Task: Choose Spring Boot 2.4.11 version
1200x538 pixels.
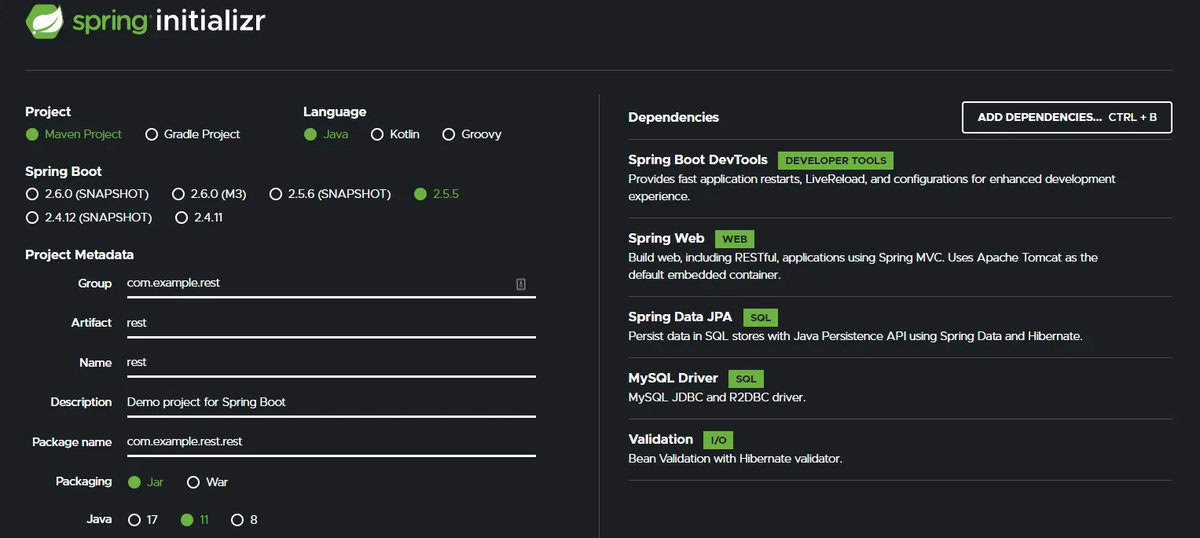Action: pos(182,217)
